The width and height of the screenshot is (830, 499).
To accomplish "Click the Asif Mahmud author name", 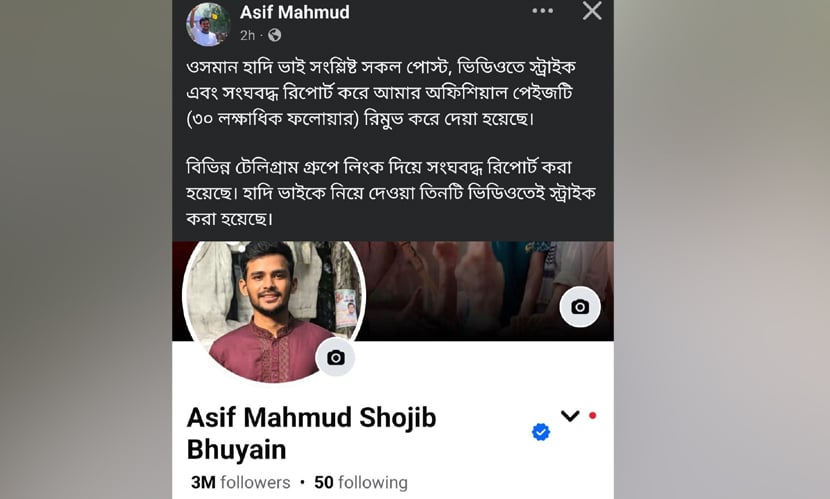I will pos(295,12).
